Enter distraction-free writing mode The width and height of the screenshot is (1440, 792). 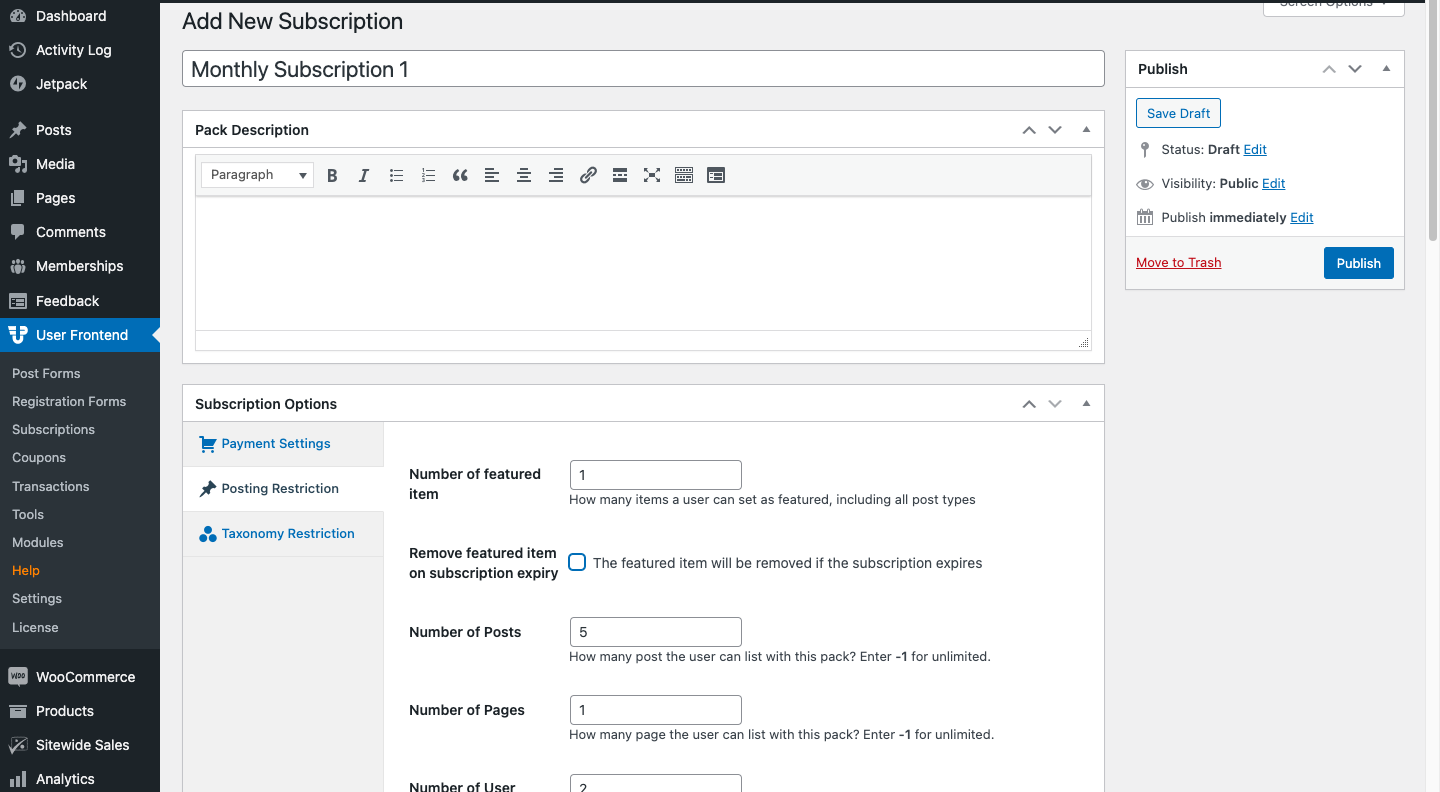pyautogui.click(x=652, y=175)
